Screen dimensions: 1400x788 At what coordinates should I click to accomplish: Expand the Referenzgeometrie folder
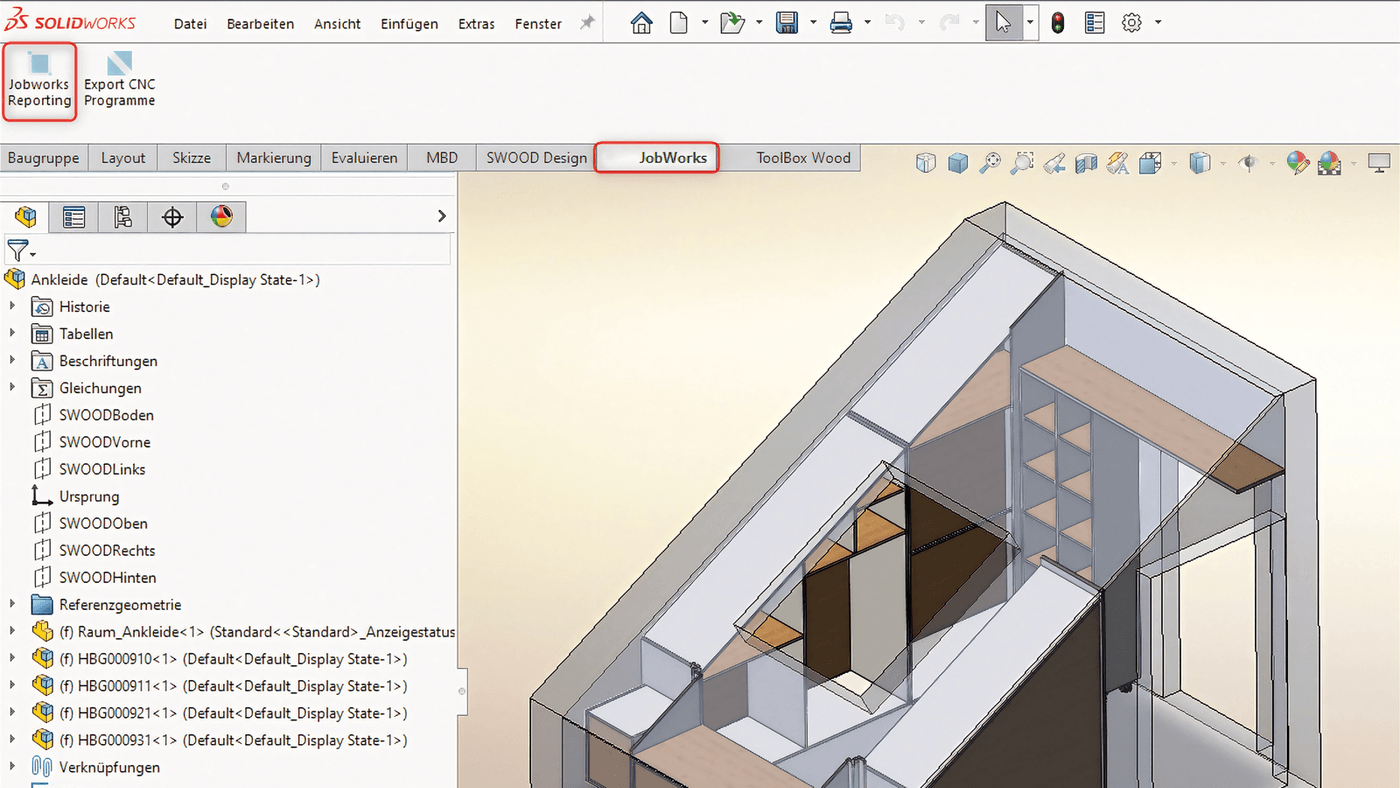10,604
